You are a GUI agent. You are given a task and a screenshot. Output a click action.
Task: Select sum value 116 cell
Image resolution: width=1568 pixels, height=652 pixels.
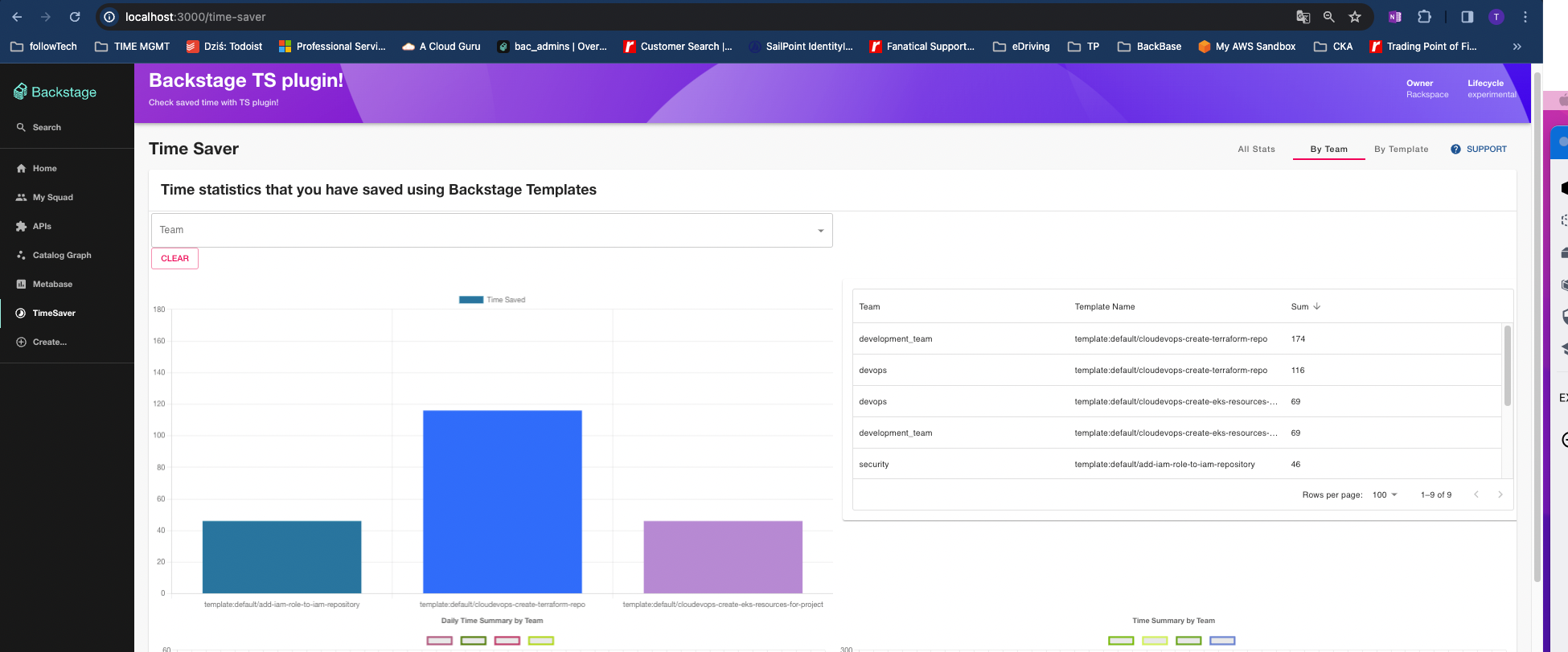pos(1298,370)
